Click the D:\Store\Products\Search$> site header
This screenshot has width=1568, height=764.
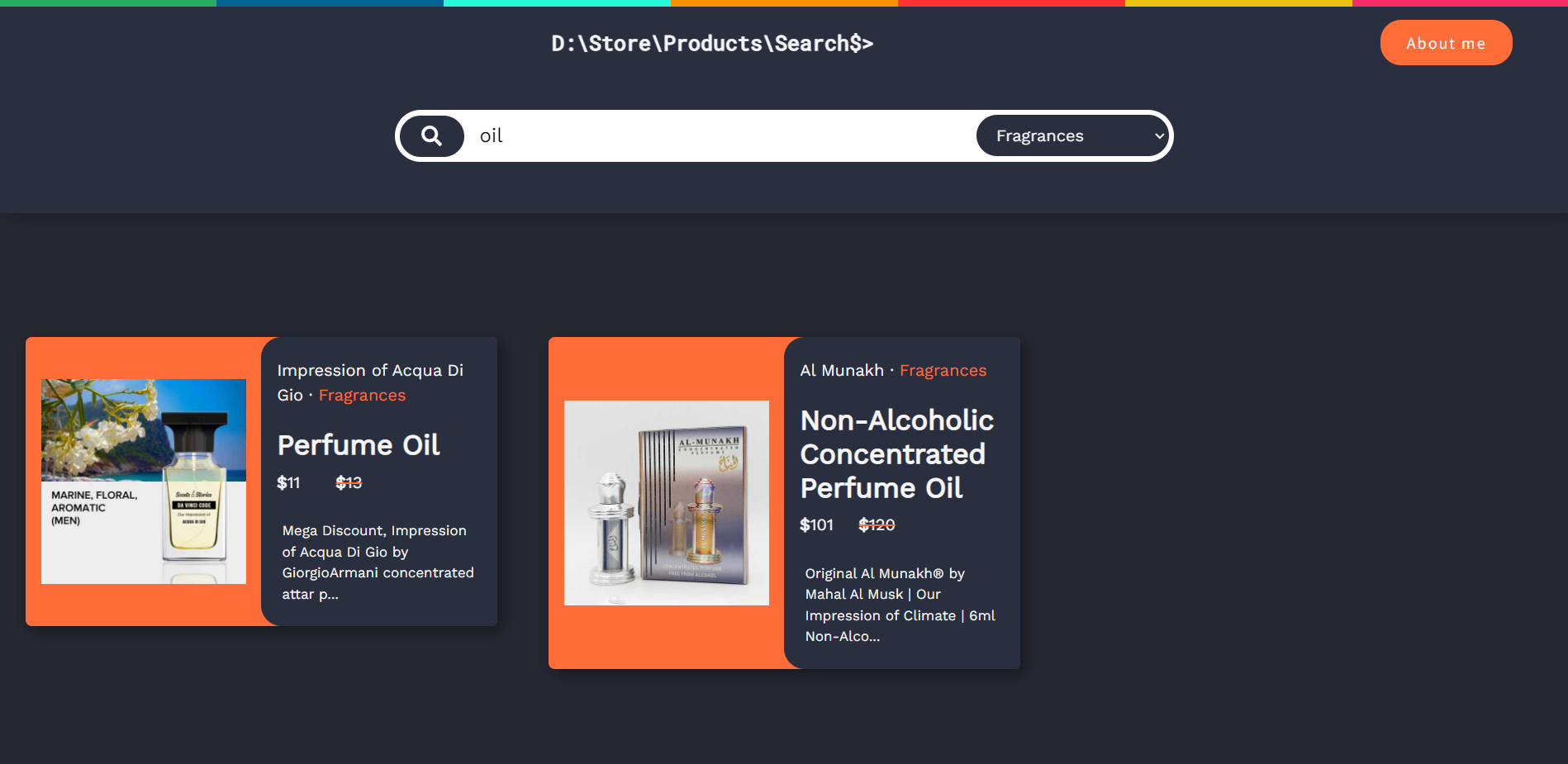pyautogui.click(x=712, y=43)
